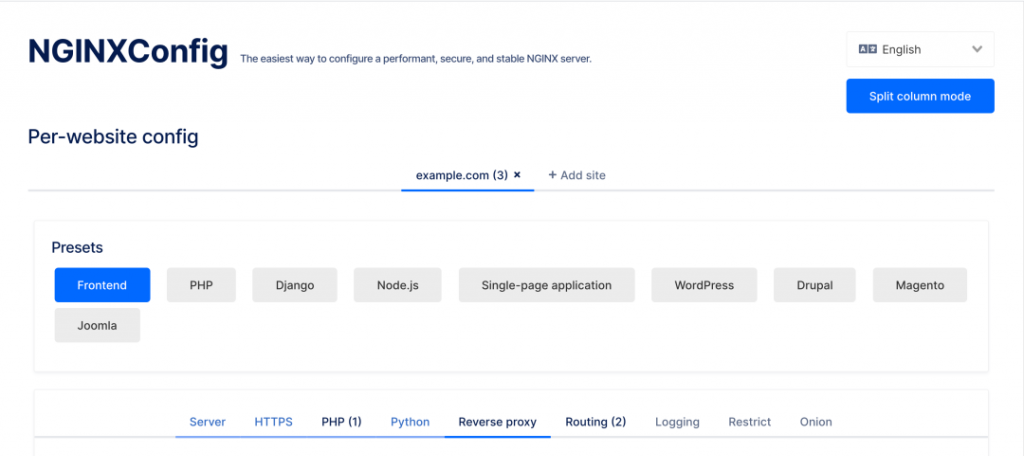Switch to the Server tab
Image resolution: width=1024 pixels, height=456 pixels.
pos(208,422)
